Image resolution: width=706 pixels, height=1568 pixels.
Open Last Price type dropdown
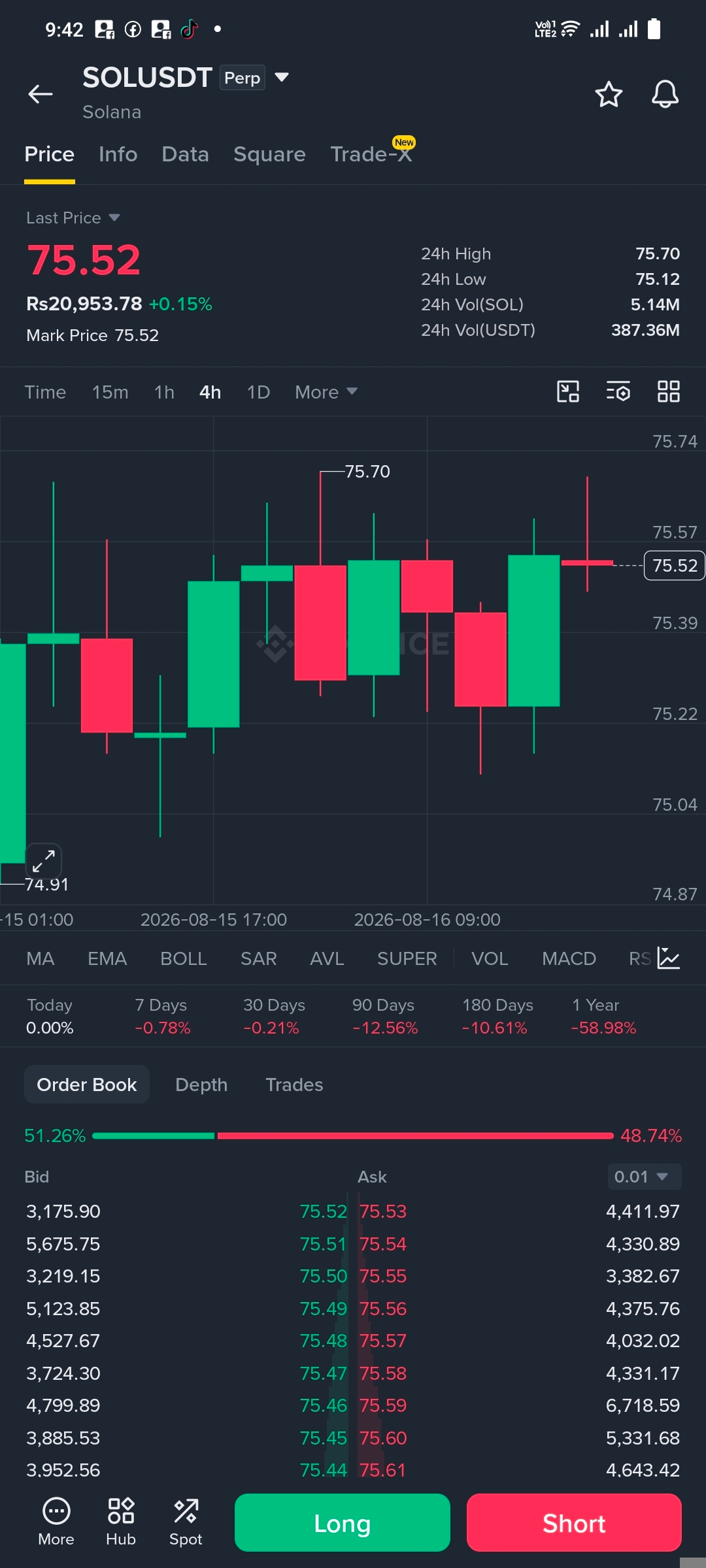click(x=73, y=218)
